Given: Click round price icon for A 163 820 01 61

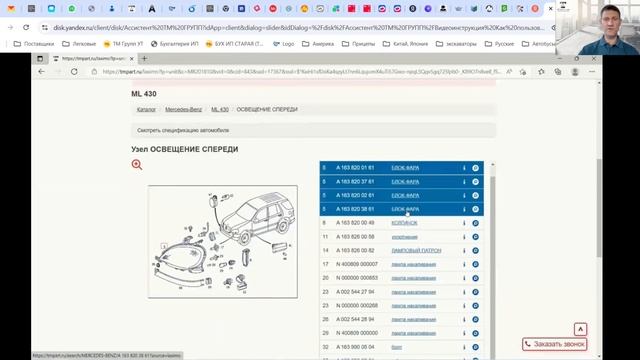Looking at the screenshot, I should click(476, 168).
